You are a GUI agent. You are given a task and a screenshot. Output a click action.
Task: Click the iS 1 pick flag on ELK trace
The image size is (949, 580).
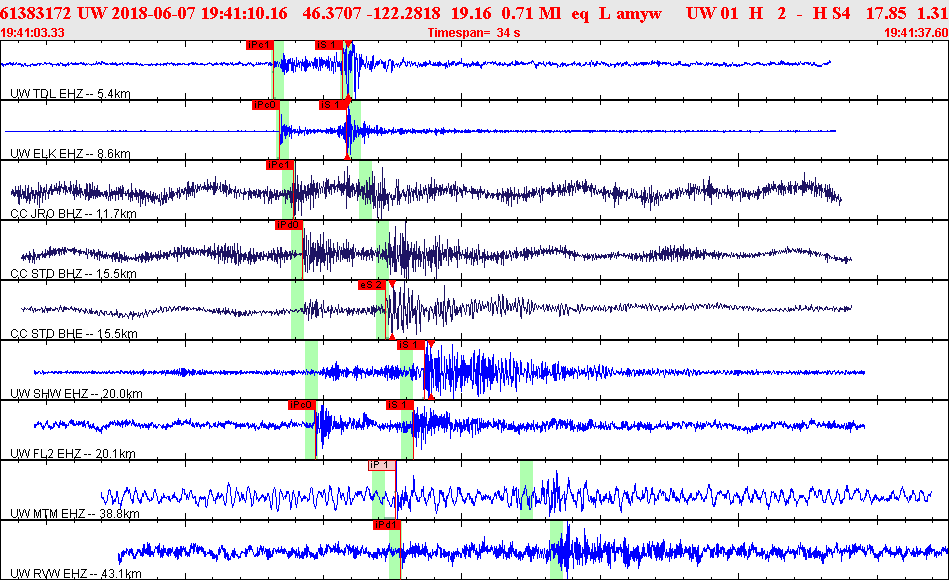point(333,105)
